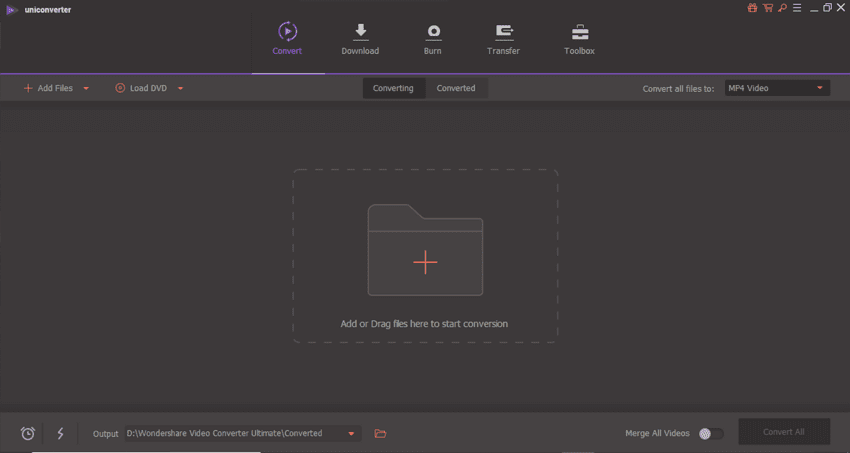Image resolution: width=850 pixels, height=453 pixels.
Task: Click the shopping cart icon
Action: [768, 8]
